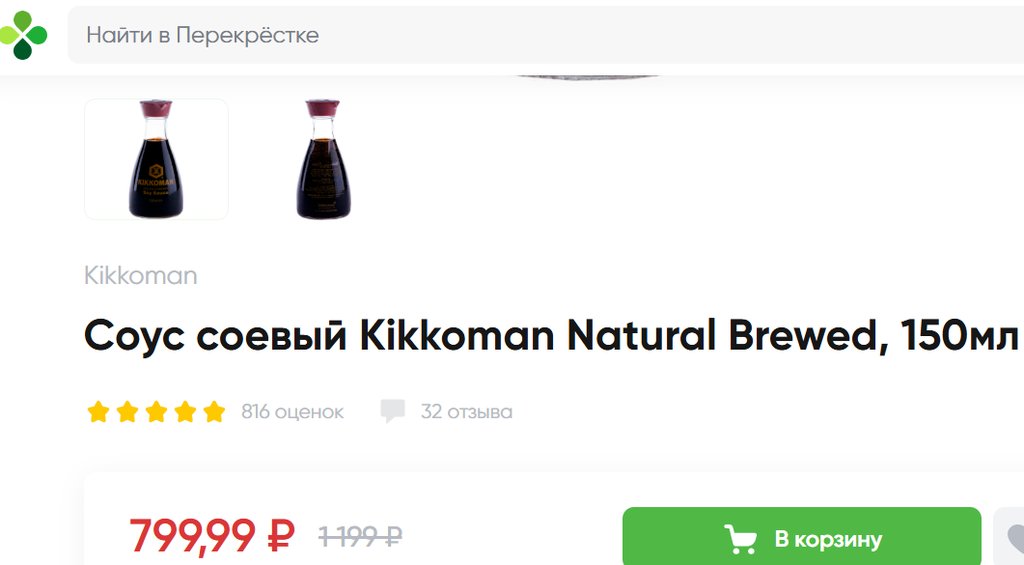Focus the "Найти в Перекрёстке" search field
Viewport: 1024px width, 565px height.
(x=546, y=35)
